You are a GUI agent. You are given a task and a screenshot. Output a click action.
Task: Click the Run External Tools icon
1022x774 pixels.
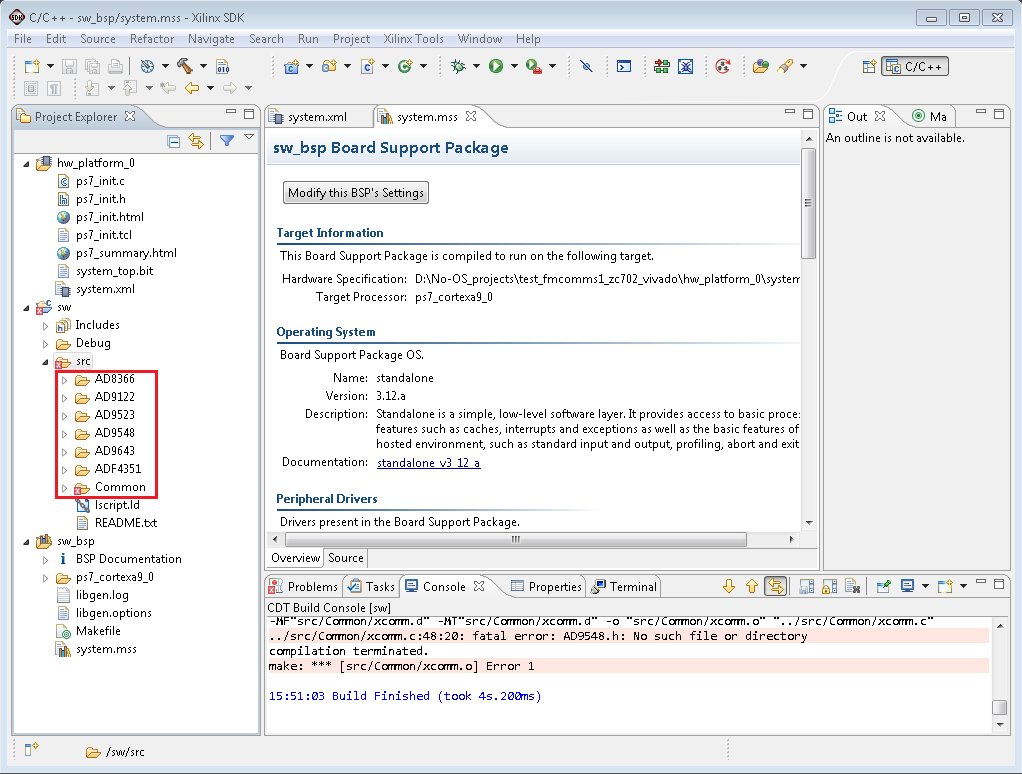pos(534,66)
